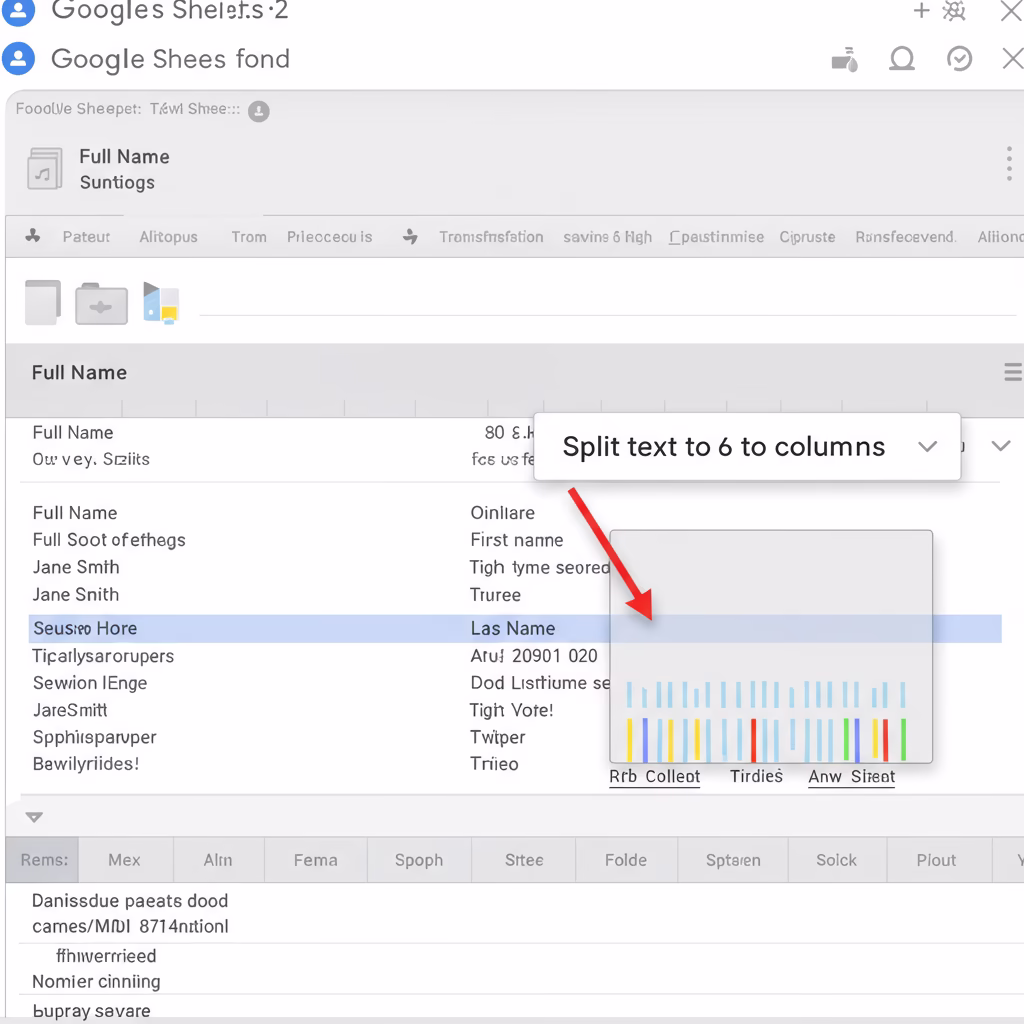The image size is (1024, 1024).
Task: Select the Fema column header
Action: coord(315,860)
